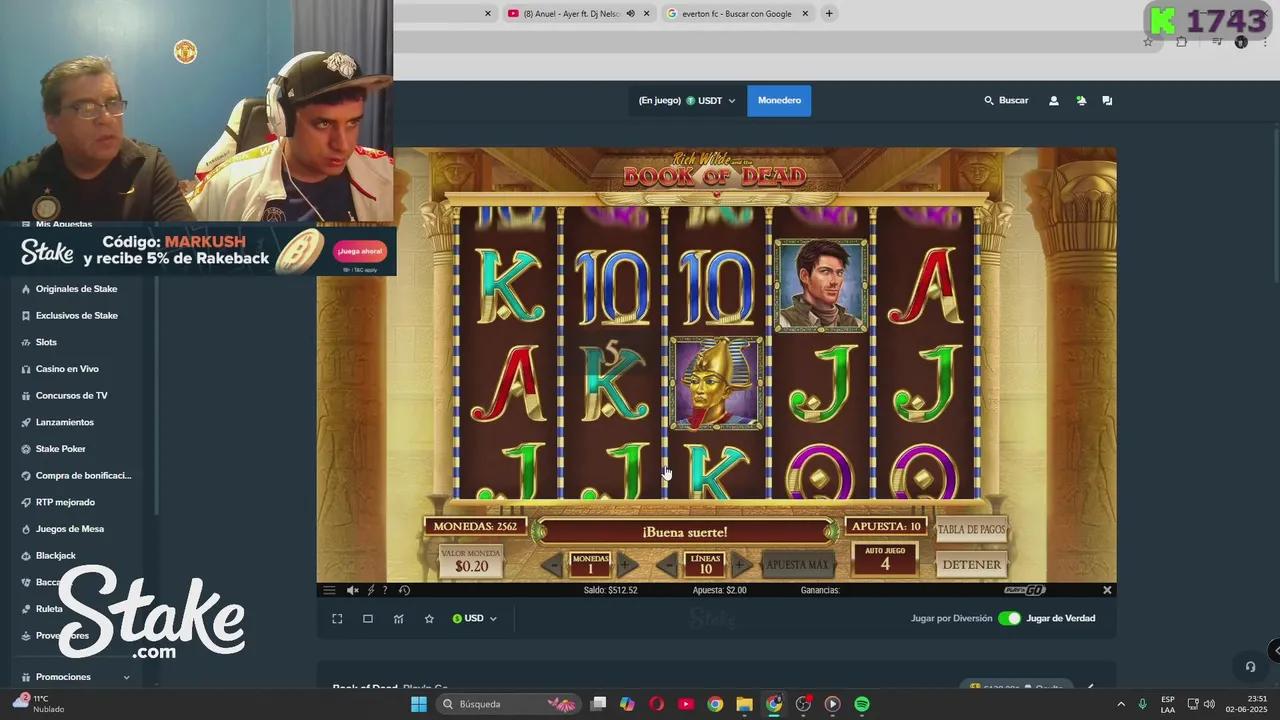Open clock and date 23:51
1280x720 pixels.
click(1246, 704)
